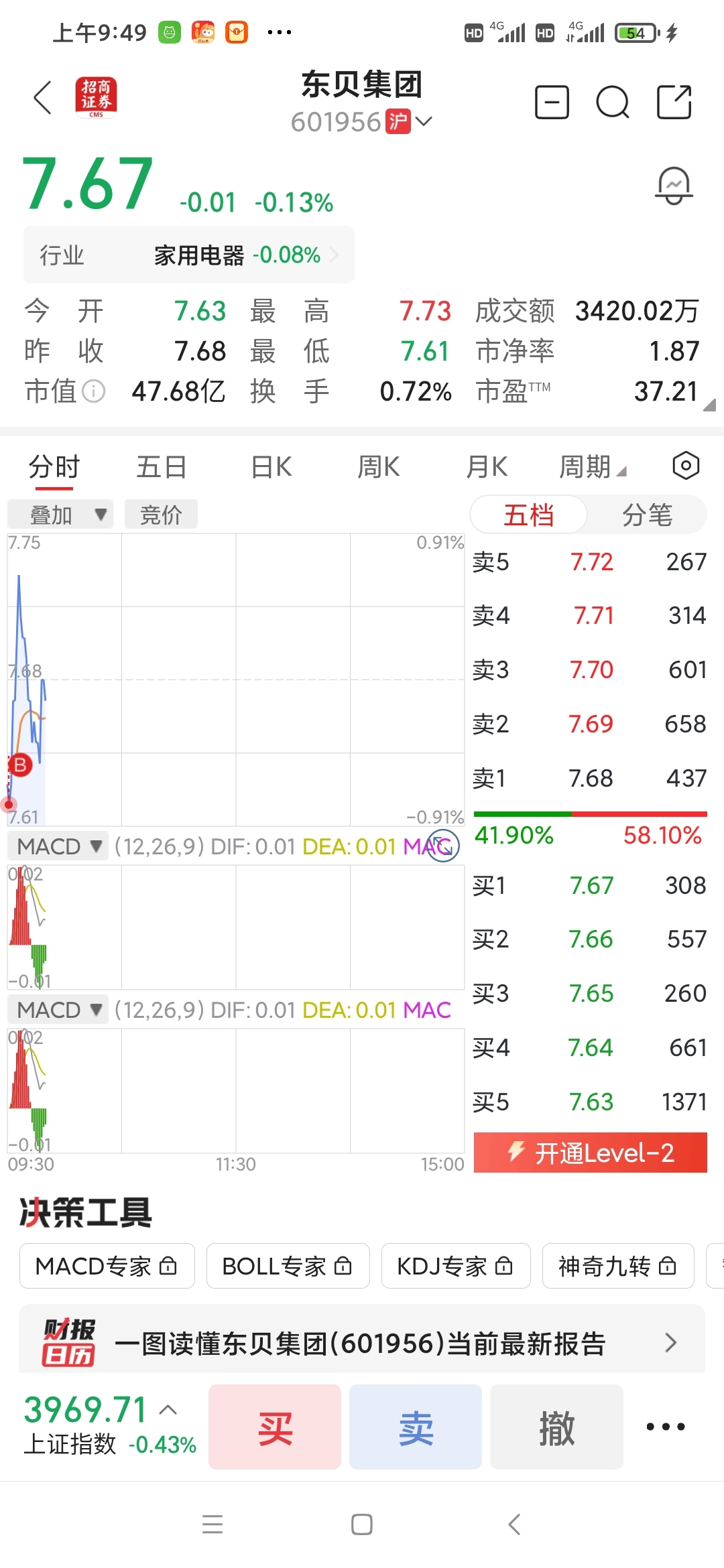Switch to the 分时 tab
Image resolution: width=724 pixels, height=1568 pixels.
(x=54, y=466)
